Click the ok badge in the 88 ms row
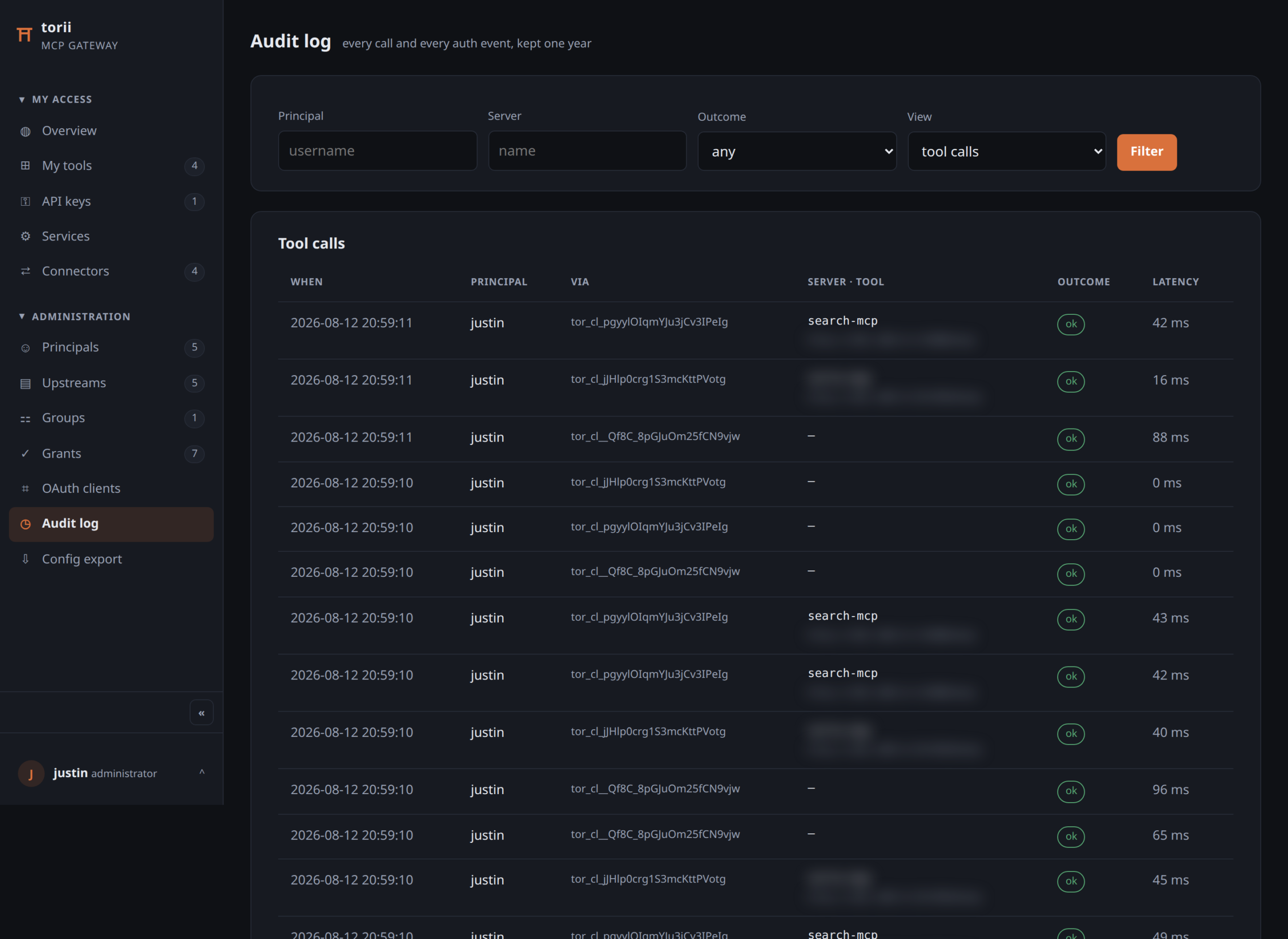 [x=1071, y=439]
